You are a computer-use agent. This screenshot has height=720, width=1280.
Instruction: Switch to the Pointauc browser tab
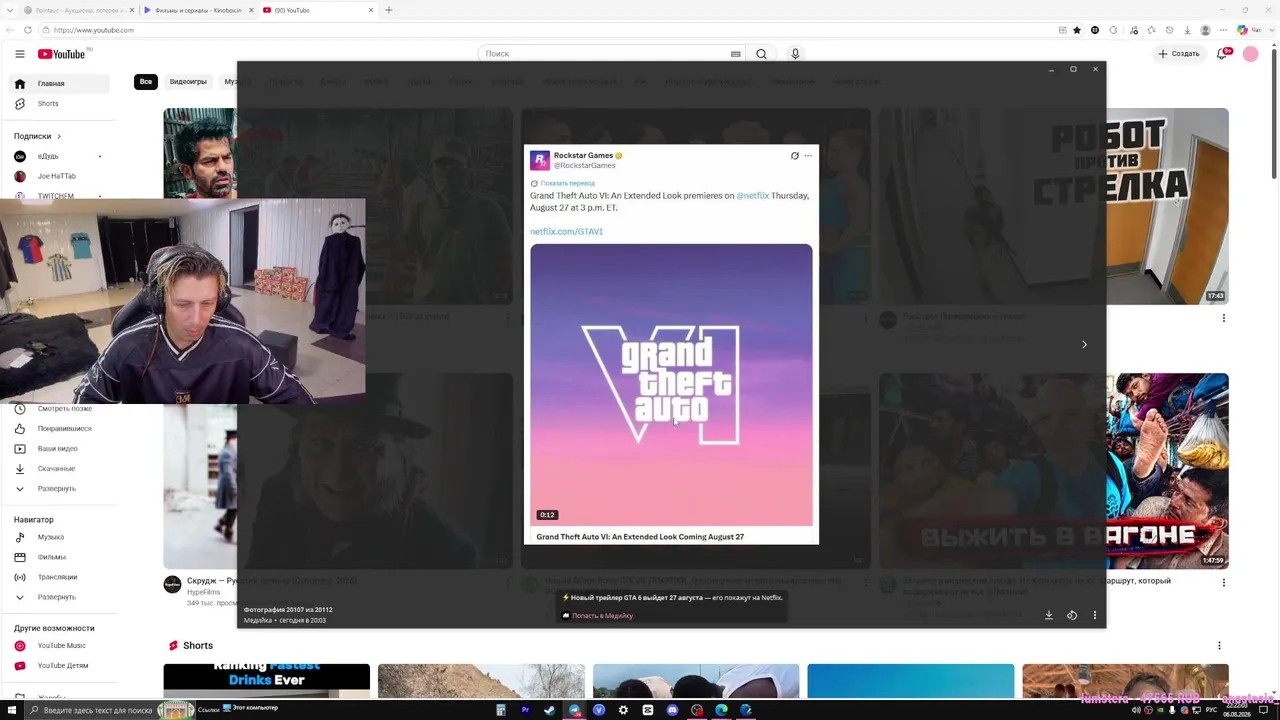78,10
